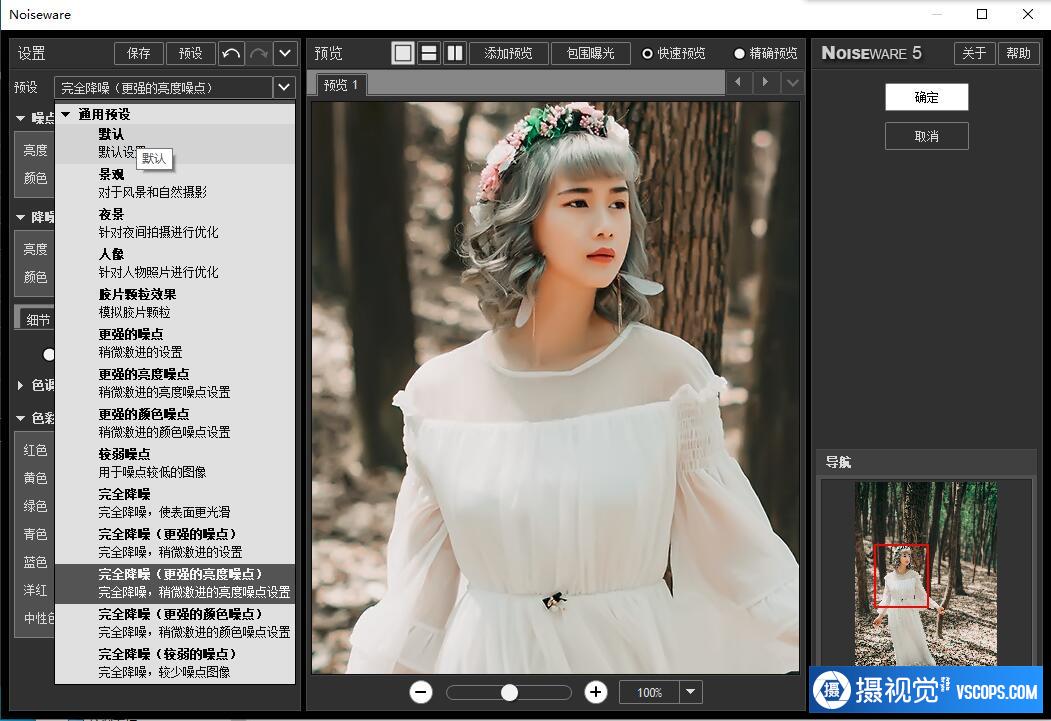Click the 包围曝光 bracketing button
Viewport: 1051px width, 721px height.
click(x=591, y=54)
